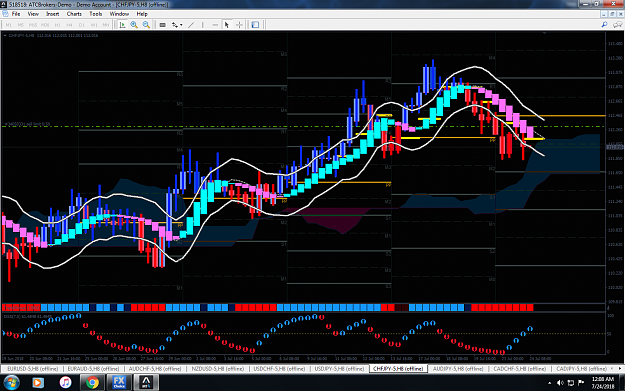
Task: Switch to the NZDUSD-5,H8 chart tab
Action: (x=217, y=369)
